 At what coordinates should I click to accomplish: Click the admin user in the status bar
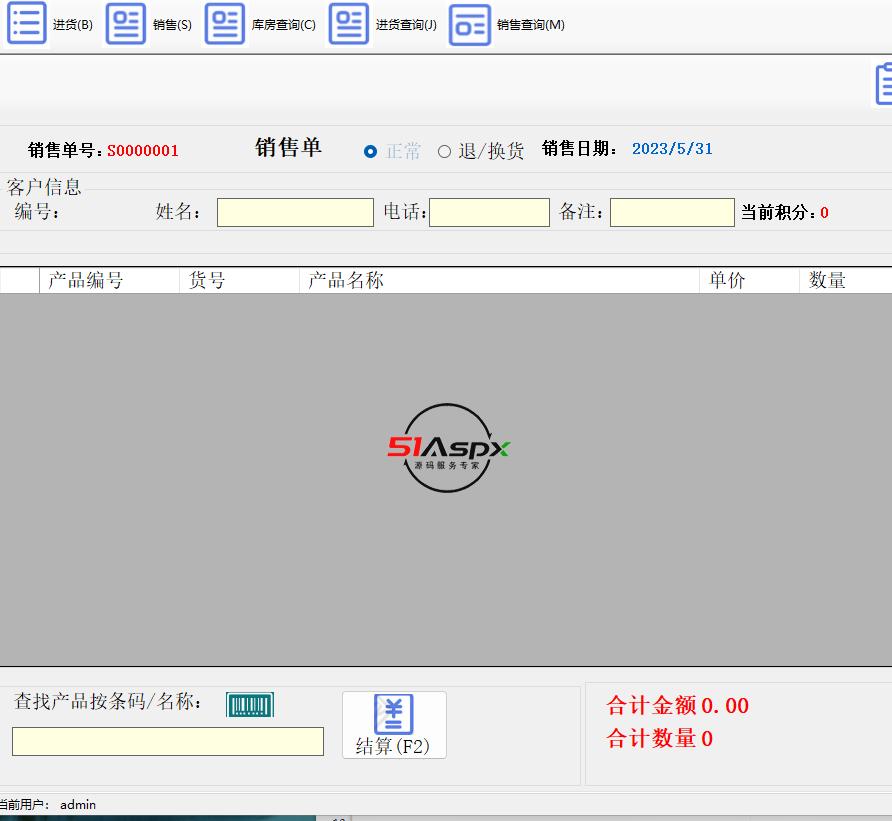(x=78, y=805)
